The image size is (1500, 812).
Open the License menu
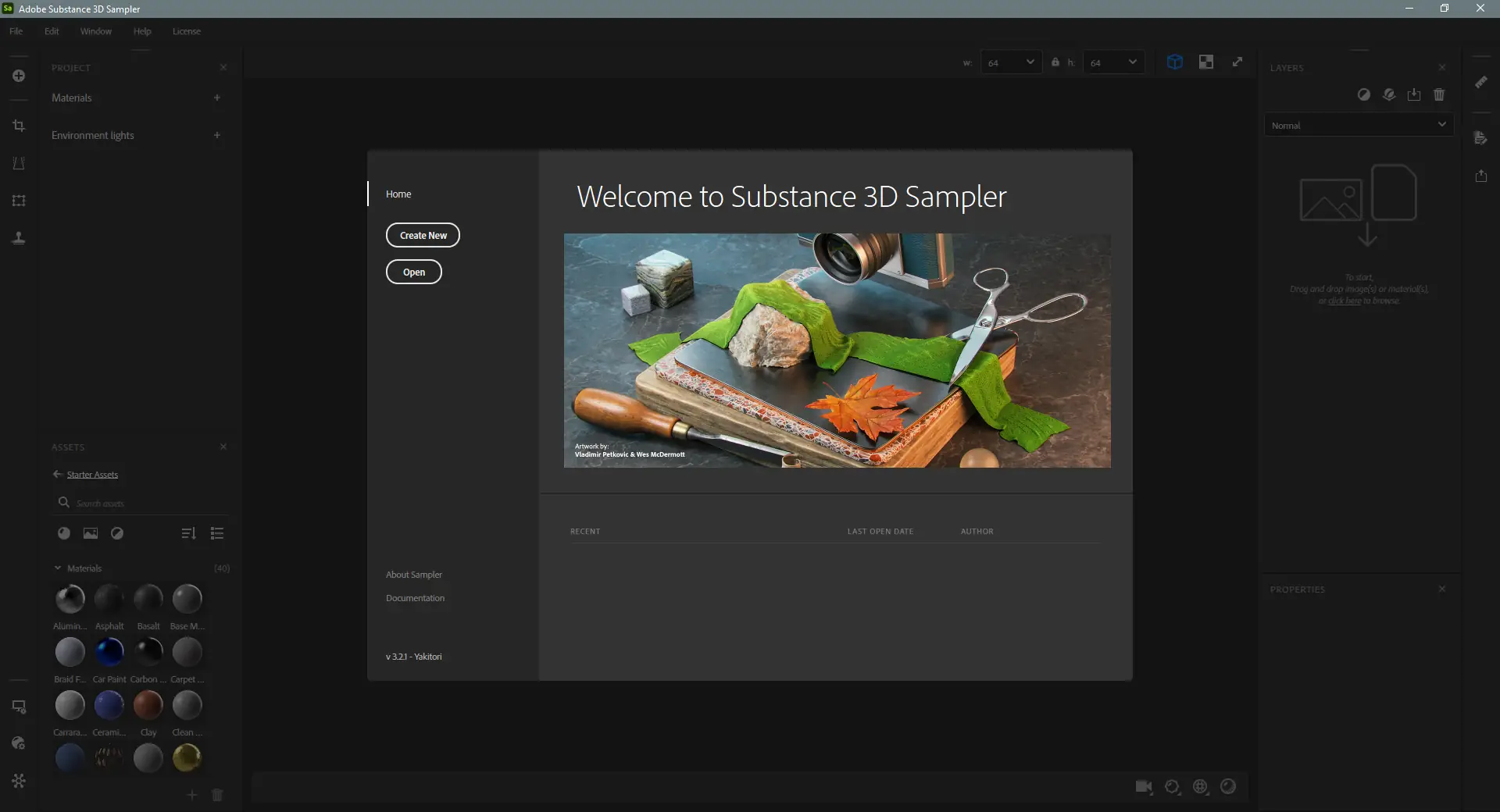coord(187,31)
